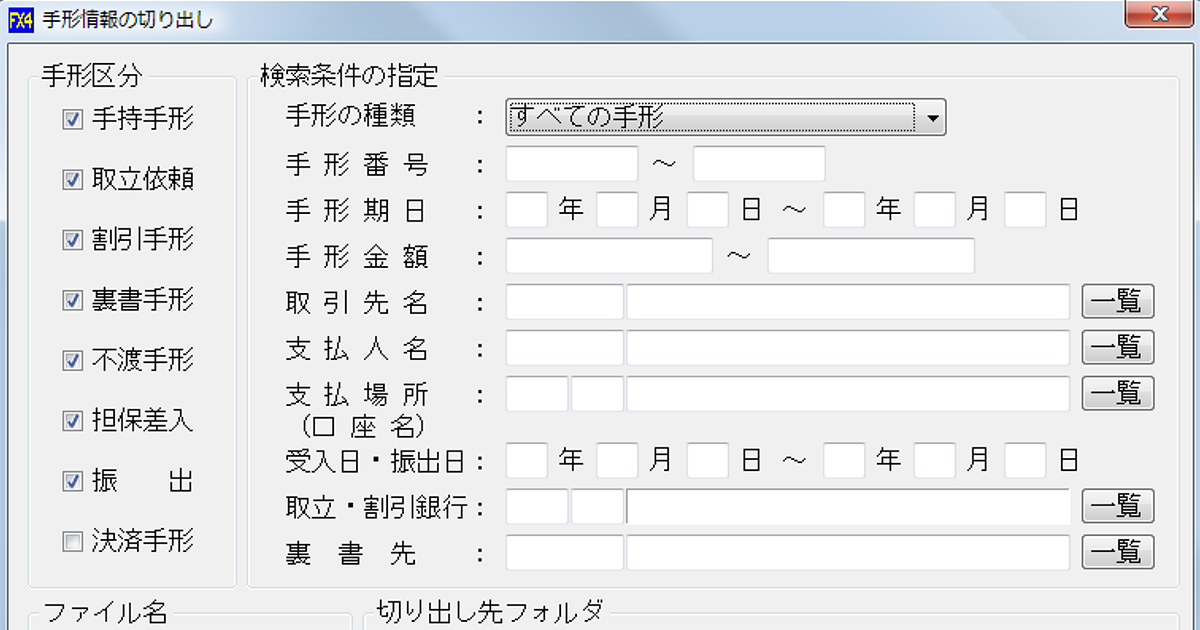Open the 取立・割引銀行 一覧 list
This screenshot has width=1200, height=630.
(1117, 506)
